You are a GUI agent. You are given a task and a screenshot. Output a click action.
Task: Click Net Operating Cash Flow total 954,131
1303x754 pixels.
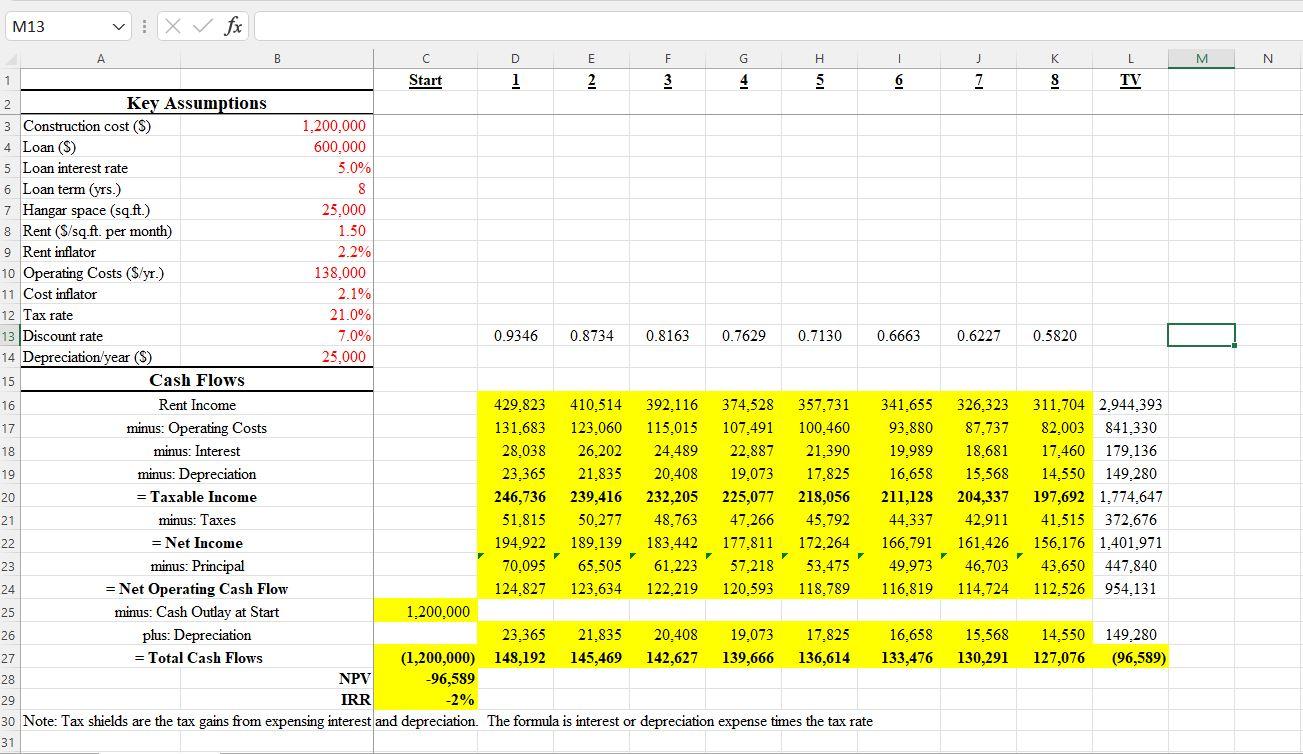[x=1130, y=589]
